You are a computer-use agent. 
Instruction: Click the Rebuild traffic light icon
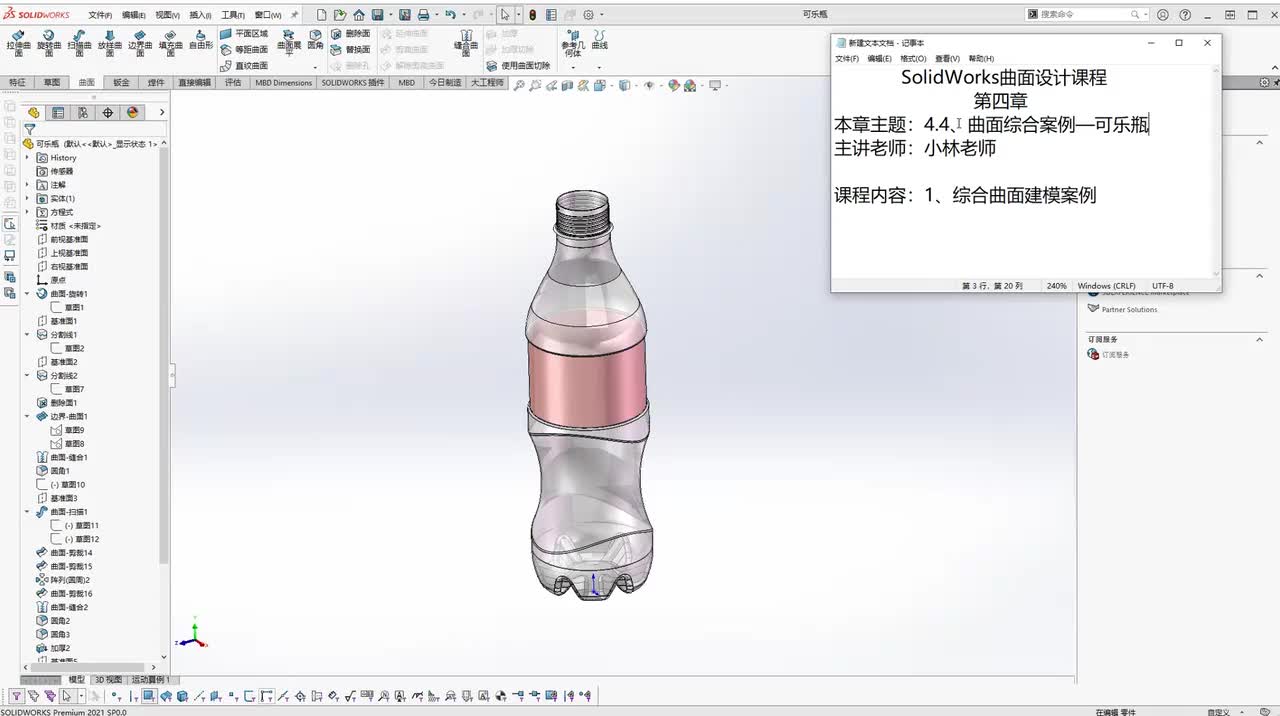[x=532, y=15]
